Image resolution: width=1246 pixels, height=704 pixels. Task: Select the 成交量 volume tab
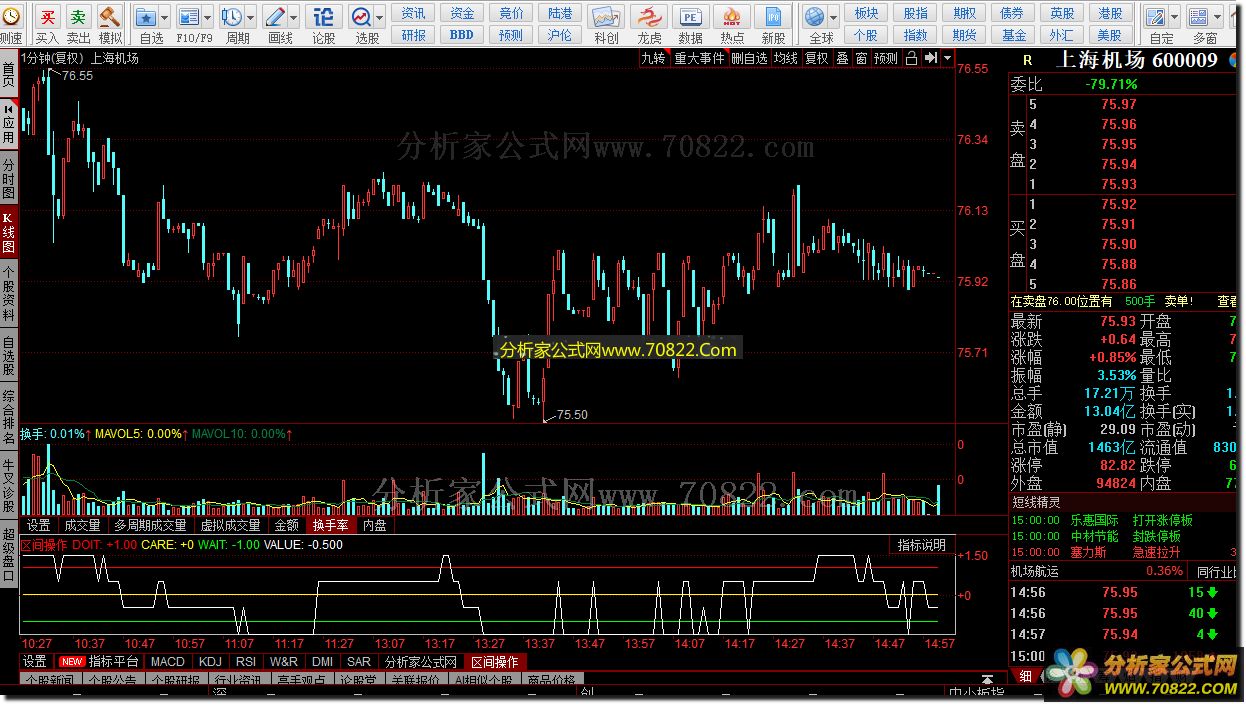pos(82,524)
